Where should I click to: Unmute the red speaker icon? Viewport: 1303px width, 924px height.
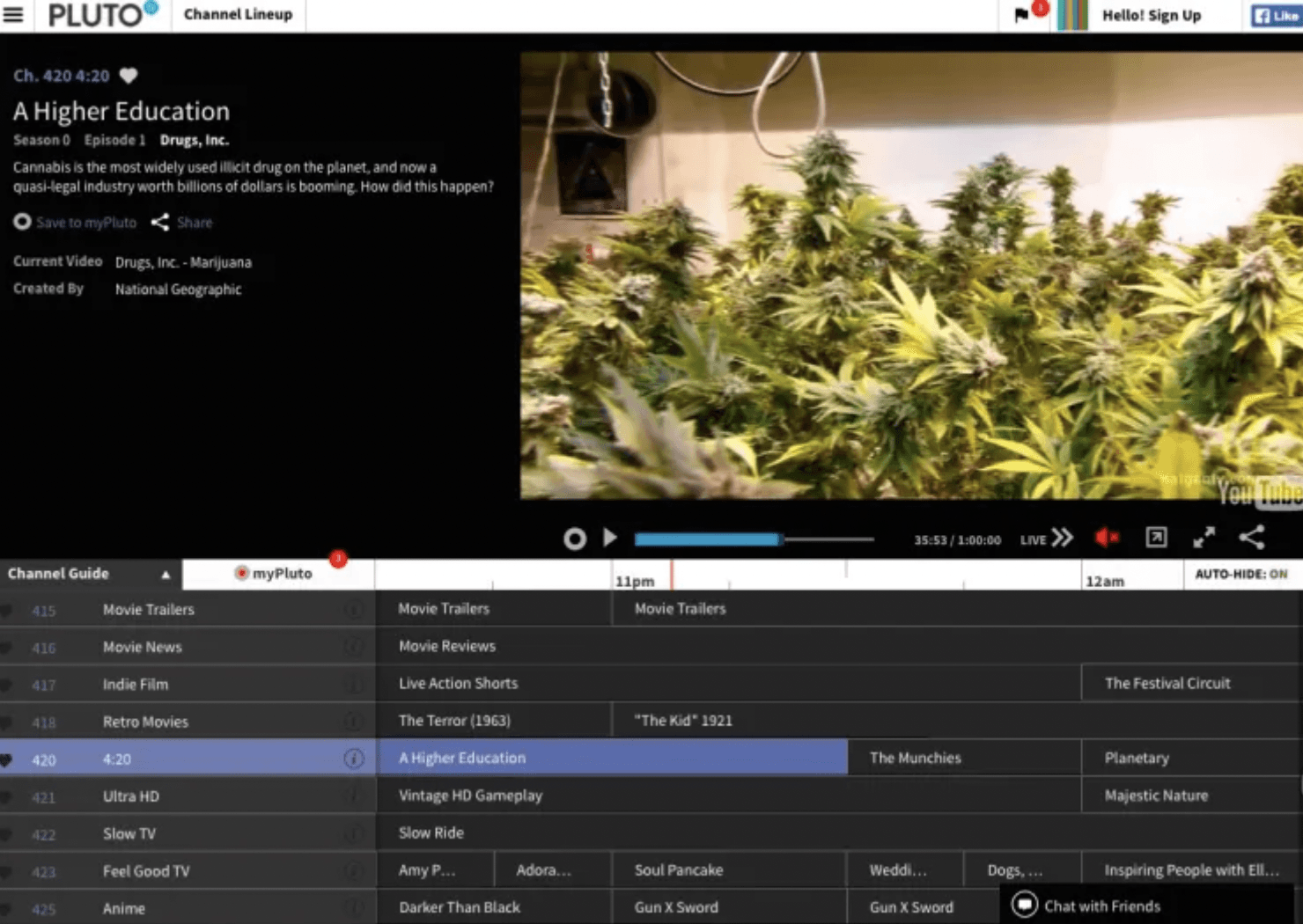pos(1107,537)
